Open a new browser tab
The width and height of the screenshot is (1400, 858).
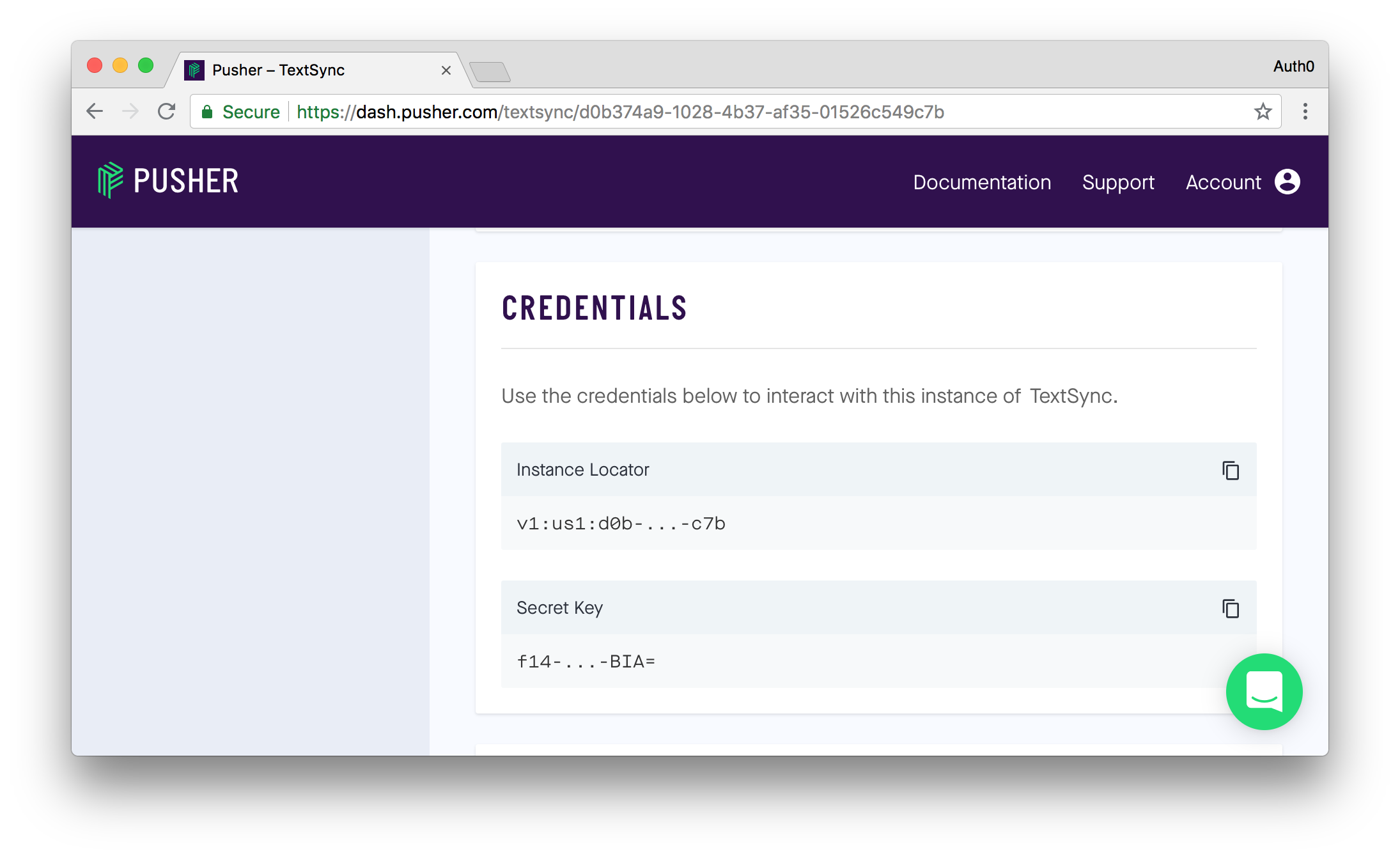(490, 72)
